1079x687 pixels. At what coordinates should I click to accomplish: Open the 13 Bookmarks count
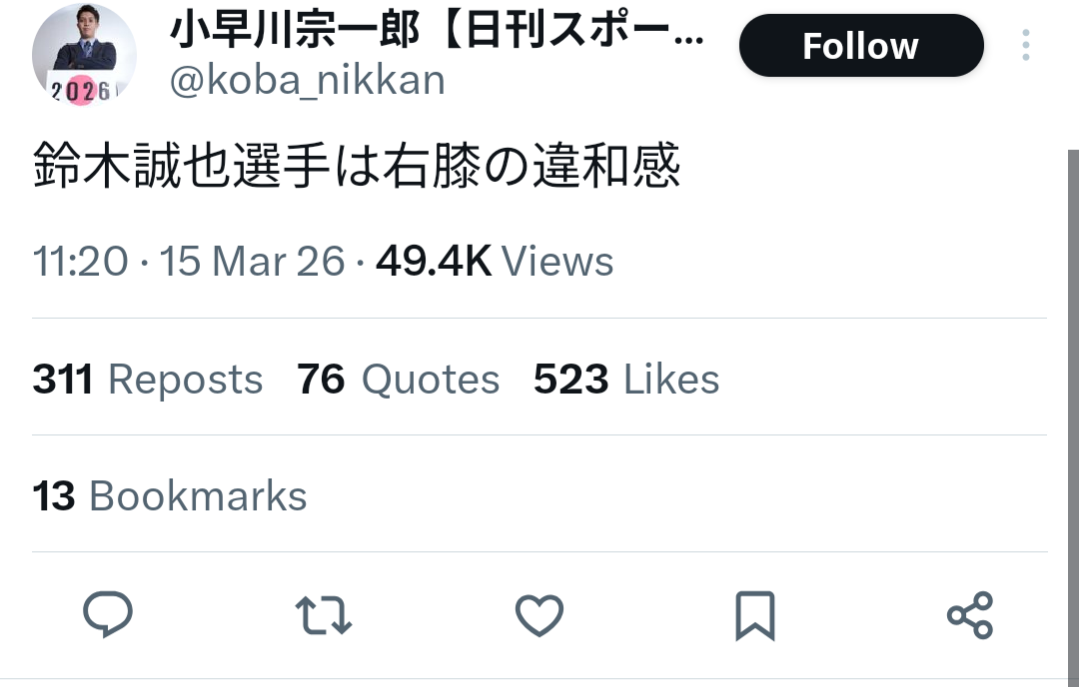click(170, 496)
